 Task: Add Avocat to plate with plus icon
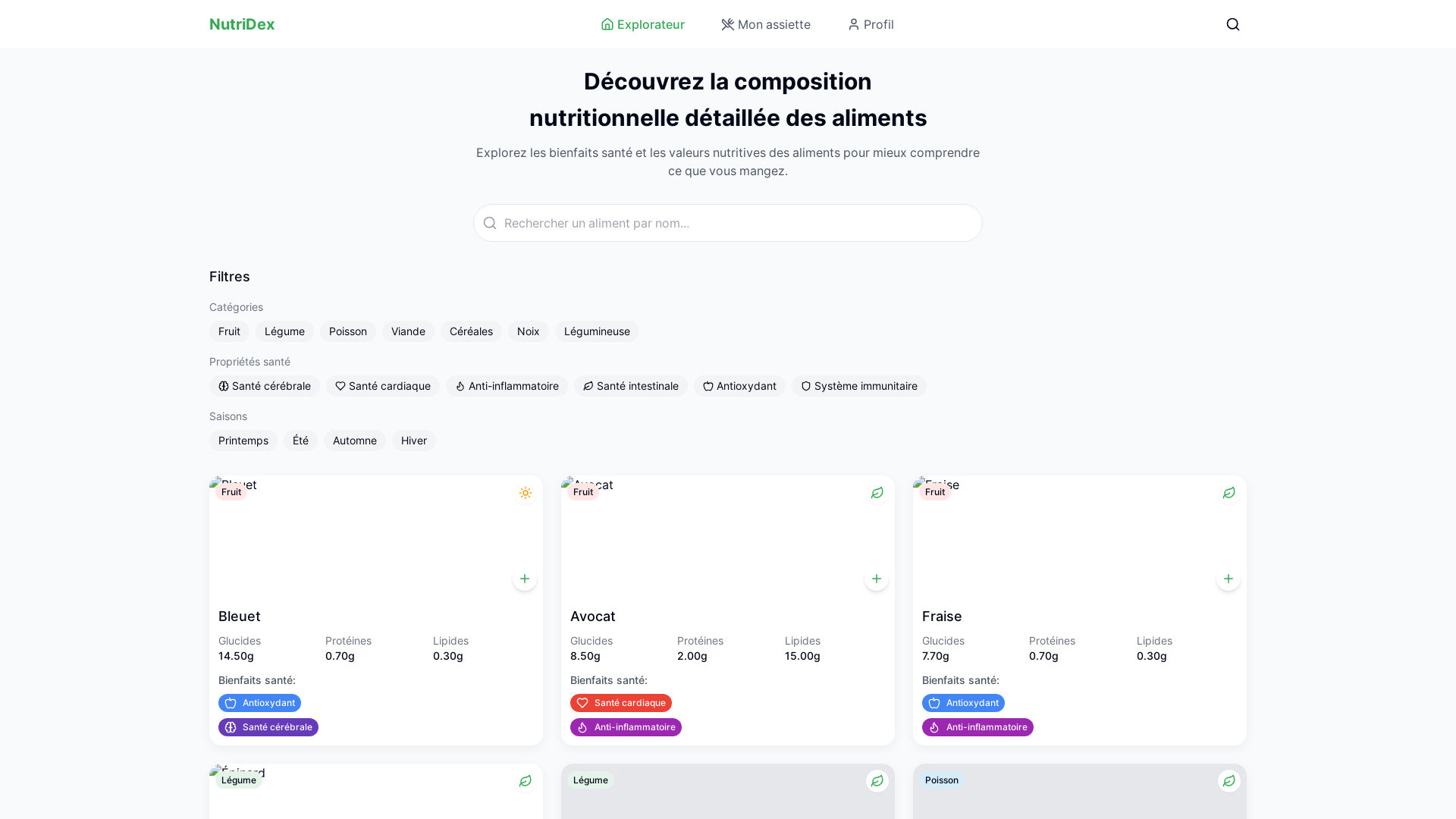pyautogui.click(x=877, y=579)
